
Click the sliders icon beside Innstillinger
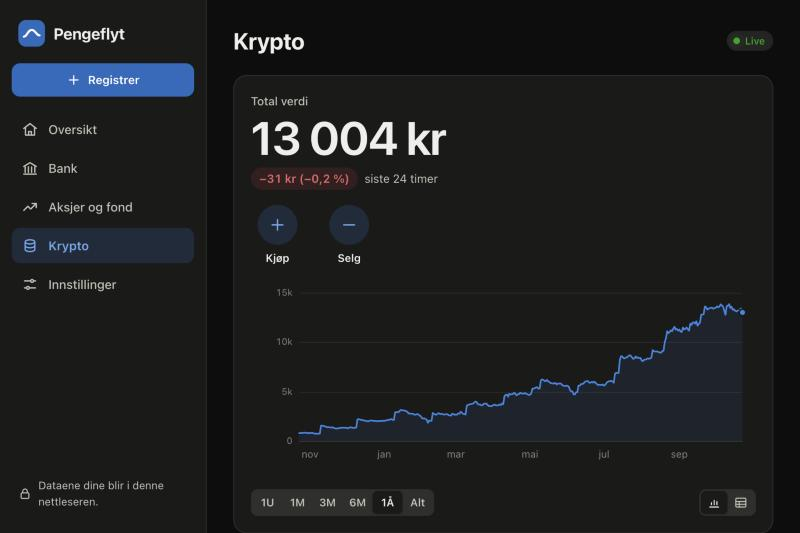(x=30, y=285)
